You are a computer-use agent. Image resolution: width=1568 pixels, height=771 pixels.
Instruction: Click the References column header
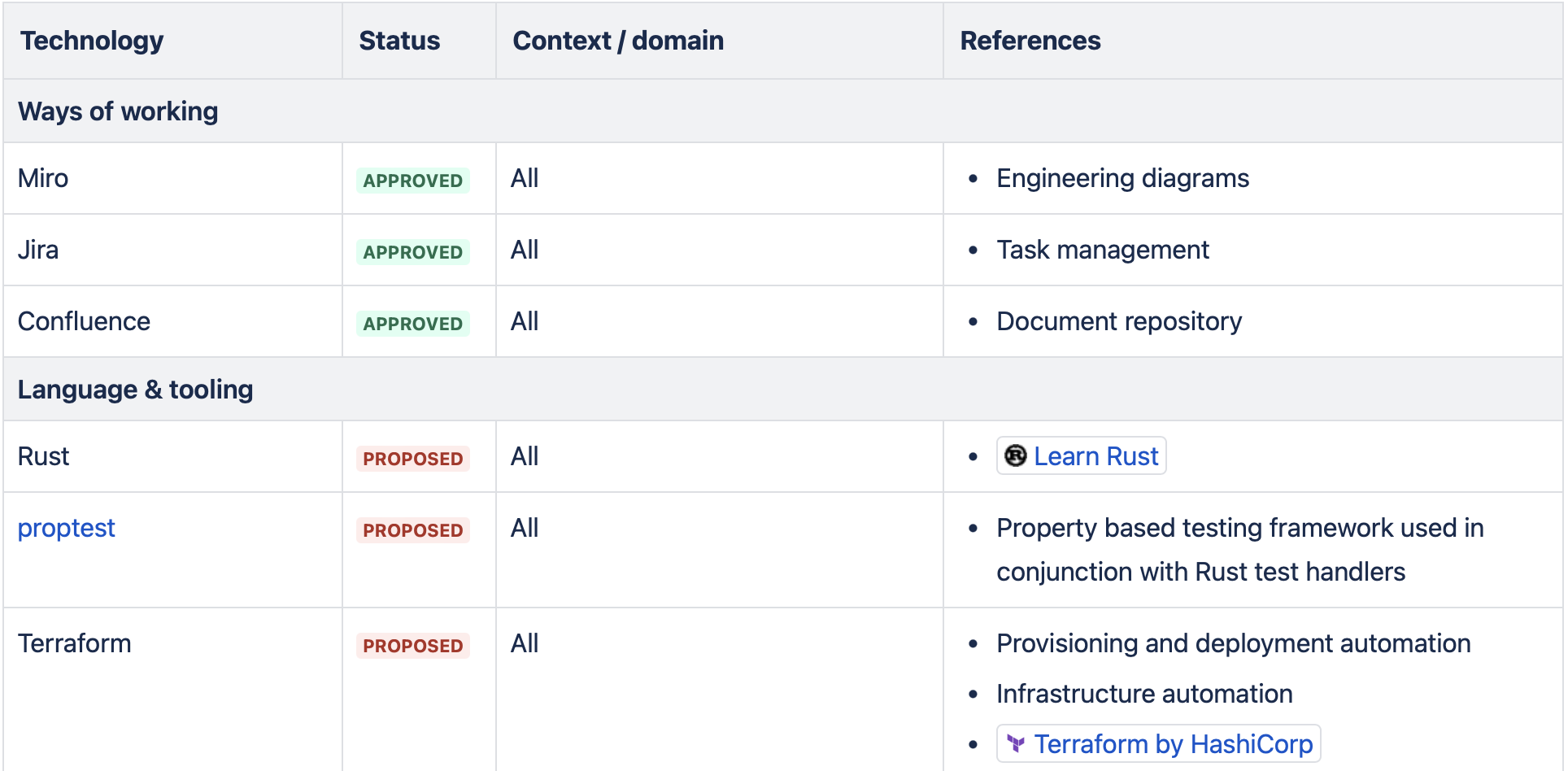tap(1030, 40)
